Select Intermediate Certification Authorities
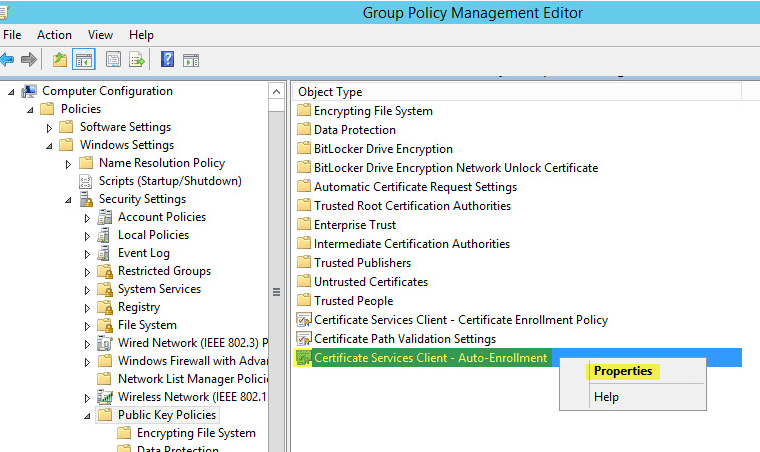The image size is (760, 452). (412, 244)
